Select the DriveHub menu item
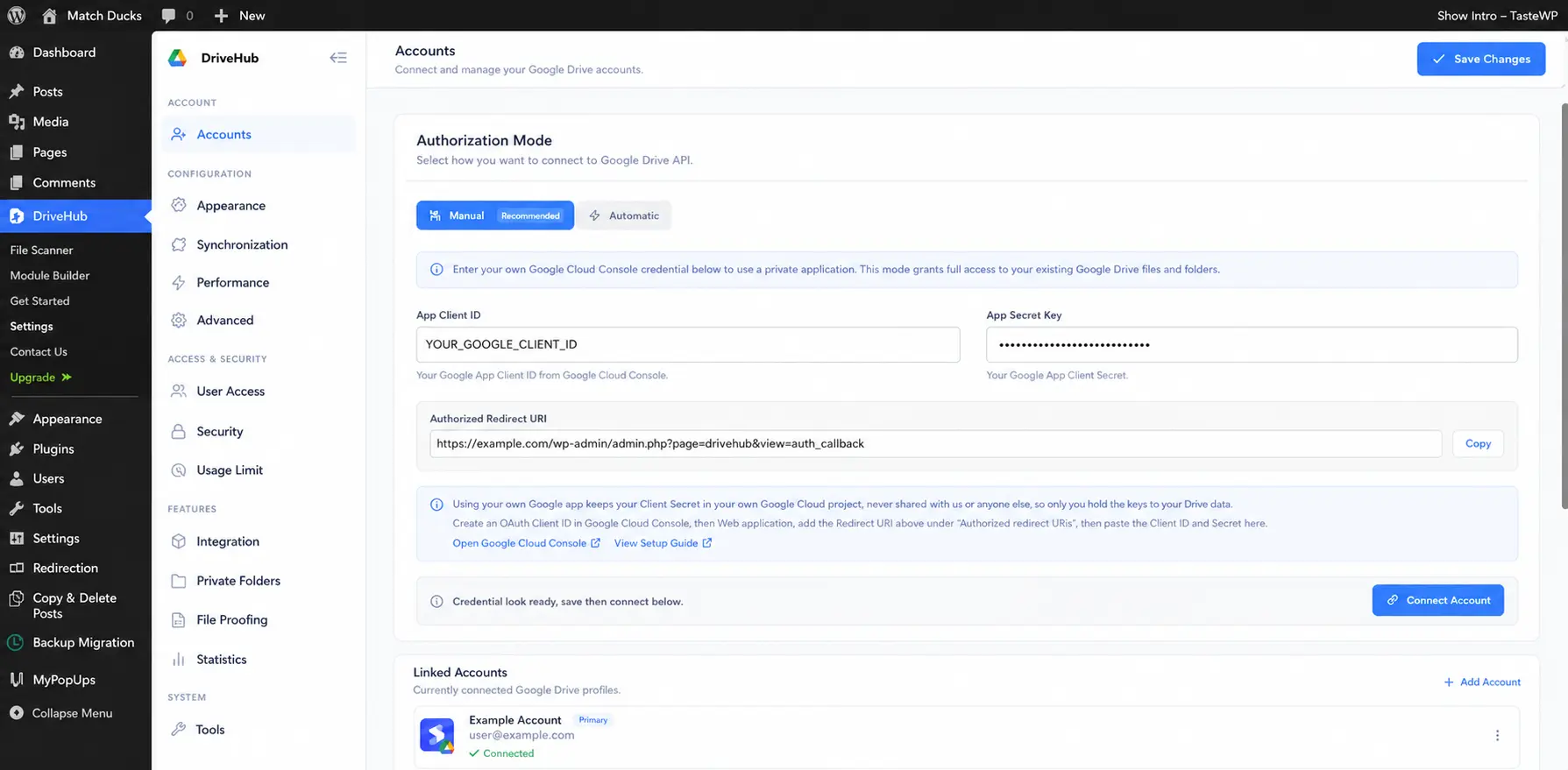1568x770 pixels. point(75,216)
